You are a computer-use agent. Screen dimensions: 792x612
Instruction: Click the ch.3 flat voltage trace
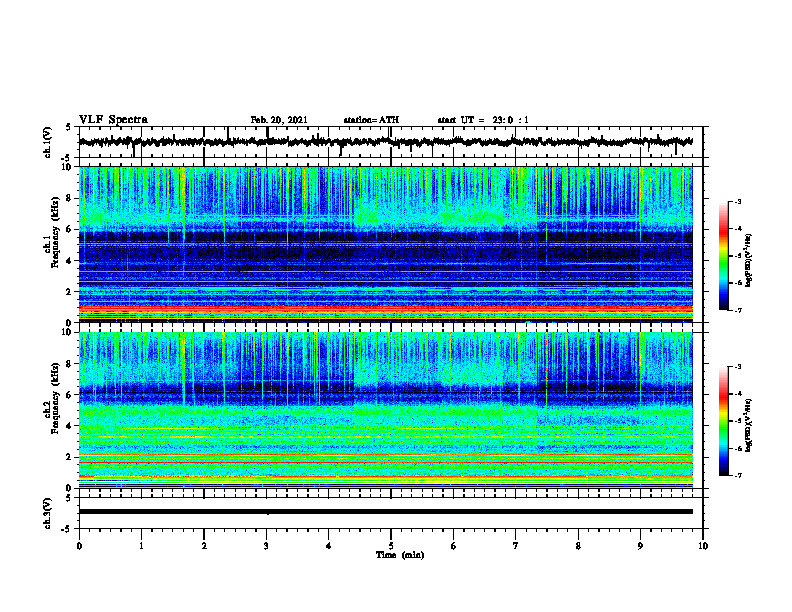385,512
